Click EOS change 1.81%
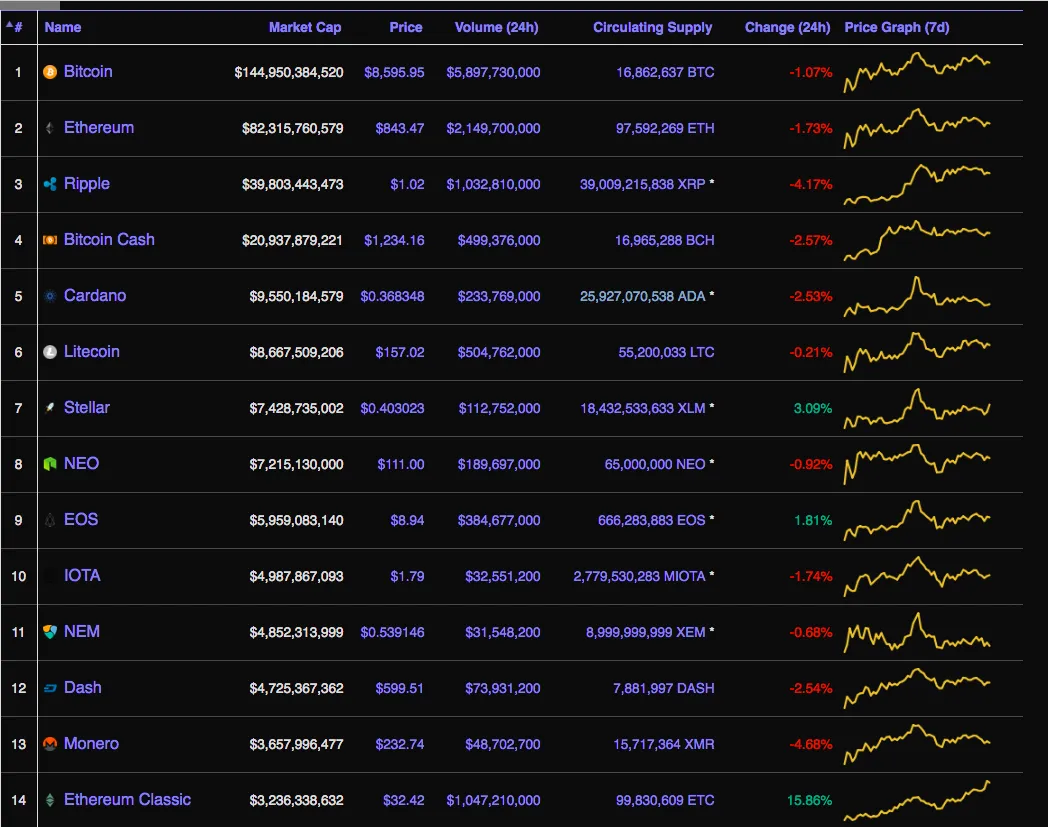This screenshot has height=827, width=1048. click(813, 520)
